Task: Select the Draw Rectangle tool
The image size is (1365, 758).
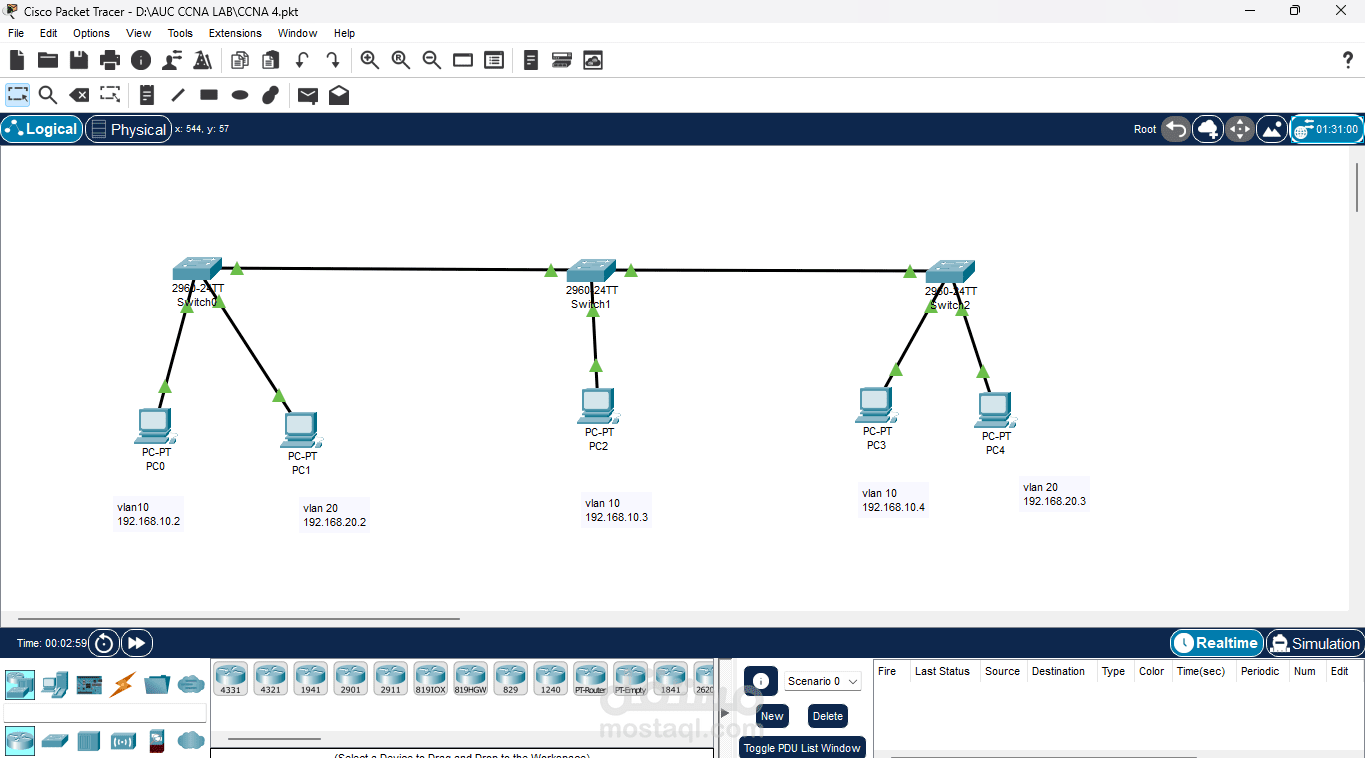Action: click(x=209, y=95)
